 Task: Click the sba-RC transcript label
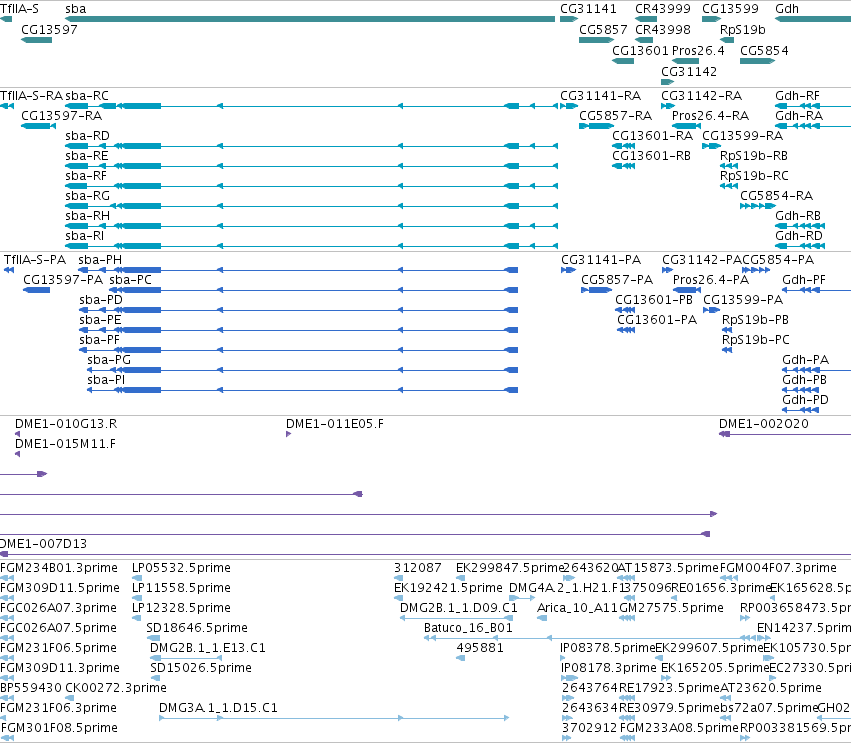pos(87,96)
